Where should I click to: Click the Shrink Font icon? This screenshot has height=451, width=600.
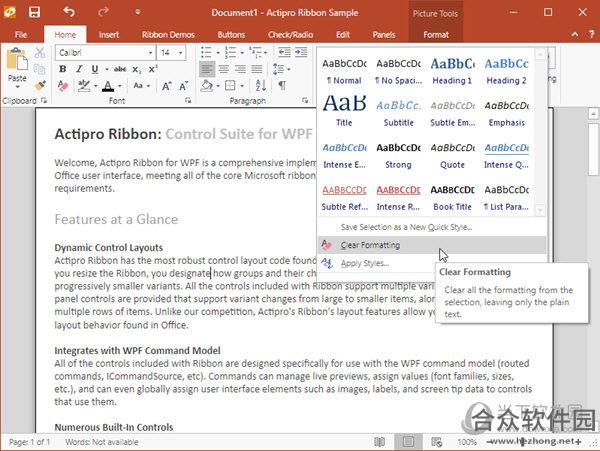pyautogui.click(x=184, y=86)
